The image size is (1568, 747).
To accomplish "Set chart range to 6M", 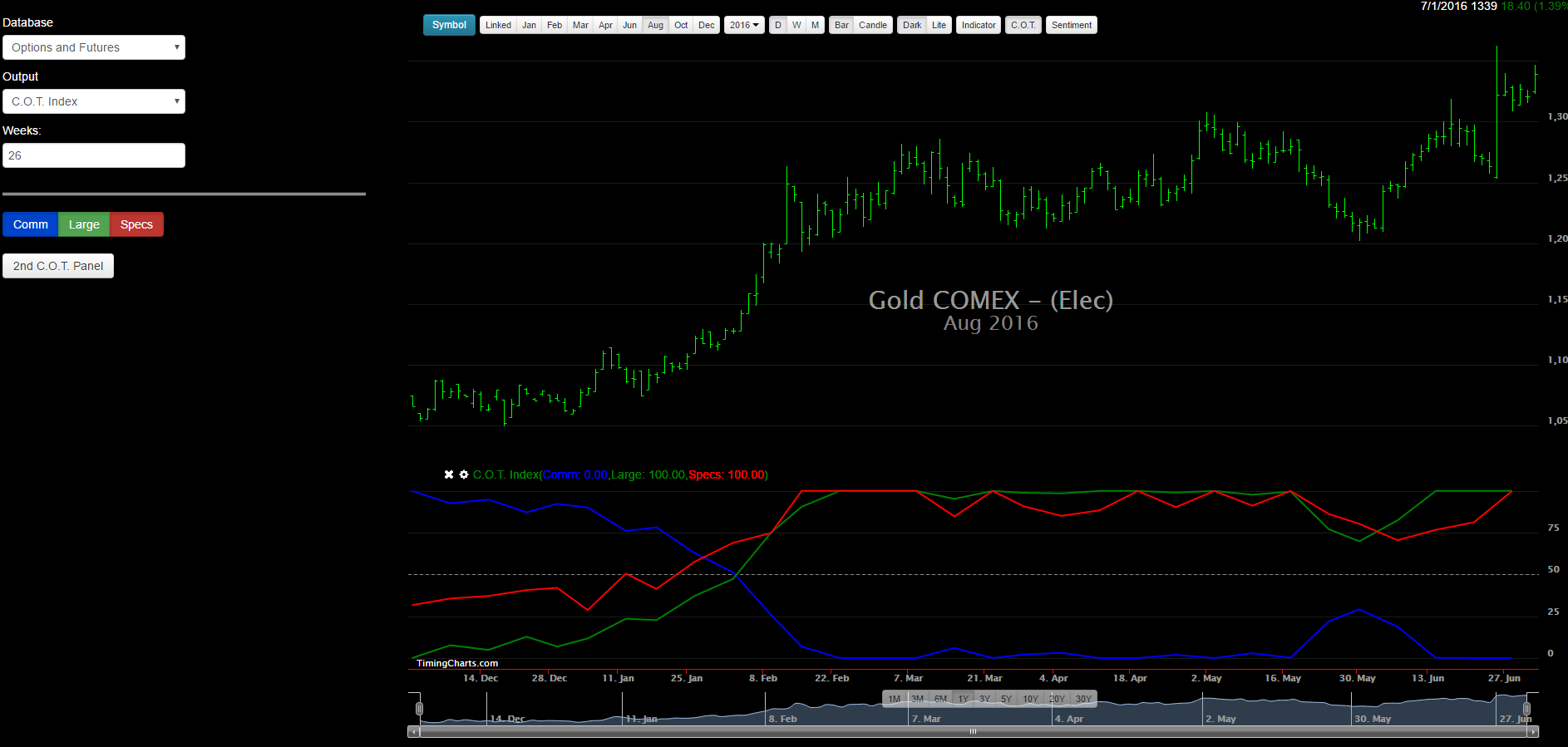I will 940,699.
